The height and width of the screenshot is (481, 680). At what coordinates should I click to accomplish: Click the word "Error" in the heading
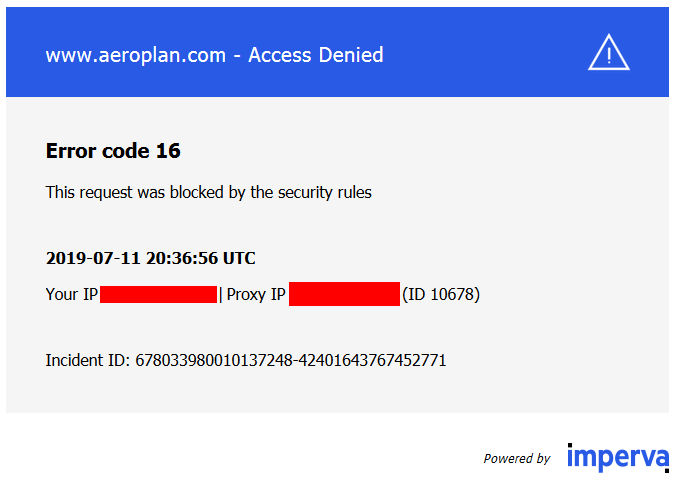[x=72, y=151]
